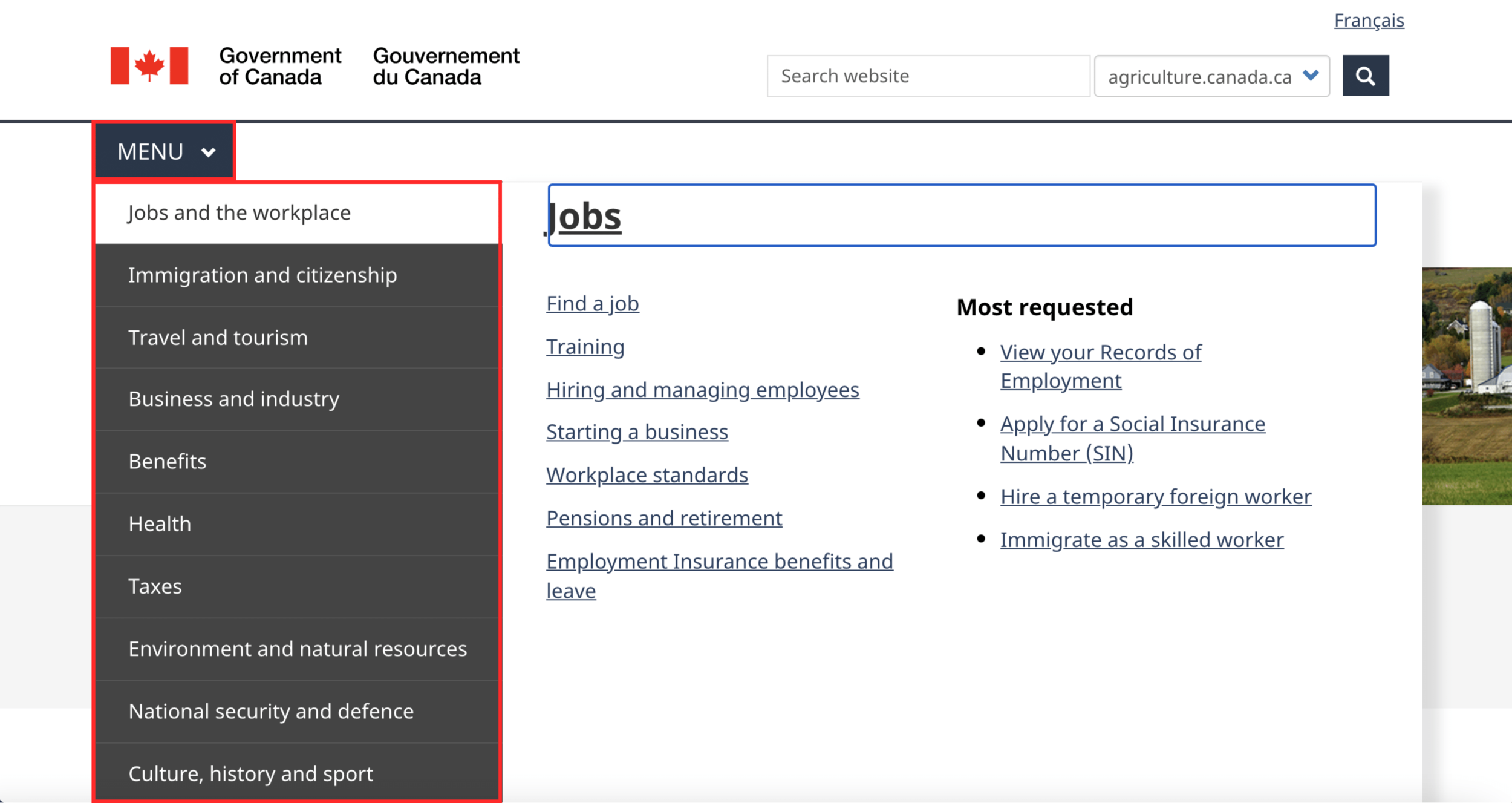Select Jobs and the workplace menu item
This screenshot has height=803, width=1512.
click(x=239, y=213)
